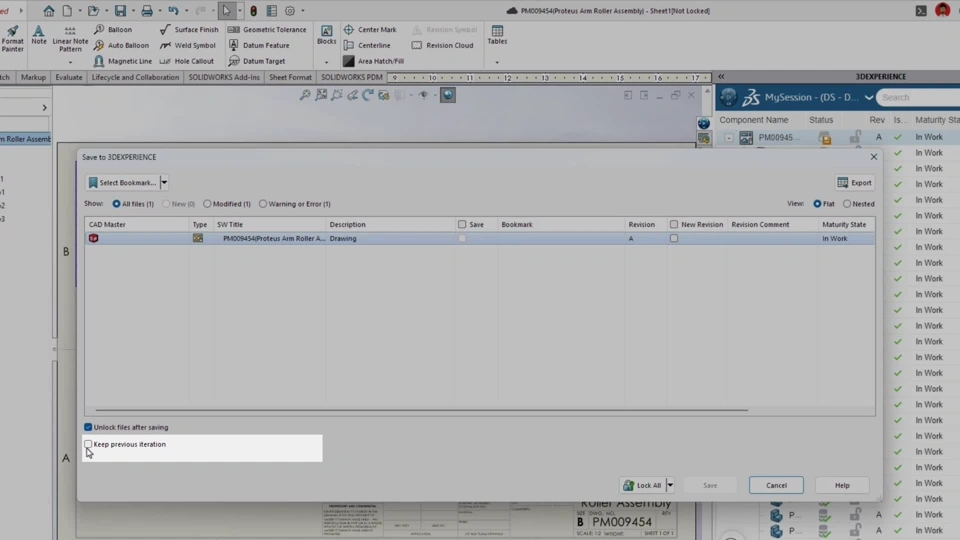Expand Linear Note Pattern dropdown arrow
The height and width of the screenshot is (540, 960).
pyautogui.click(x=70, y=62)
